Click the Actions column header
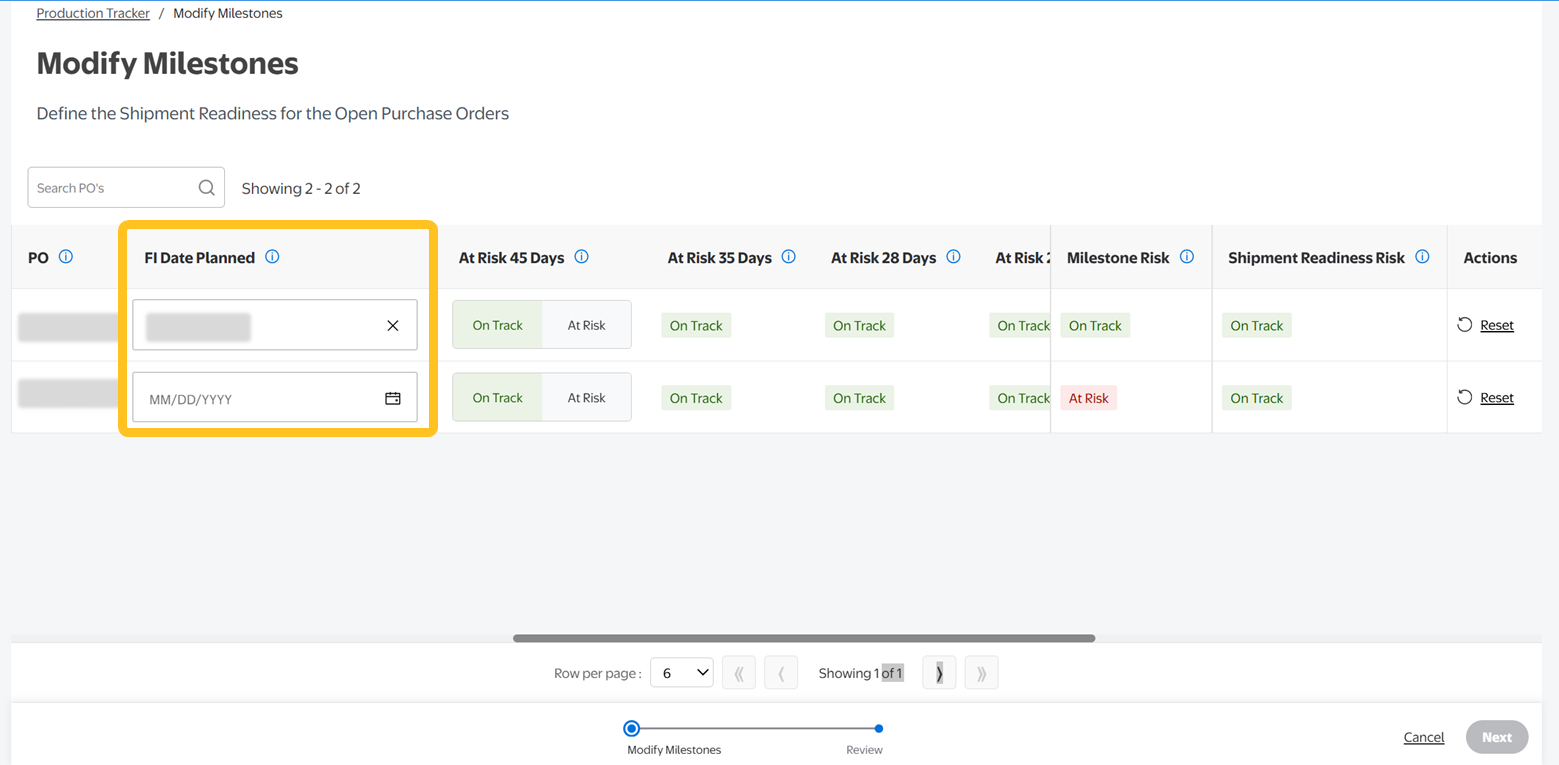The height and width of the screenshot is (765, 1559). click(1490, 257)
